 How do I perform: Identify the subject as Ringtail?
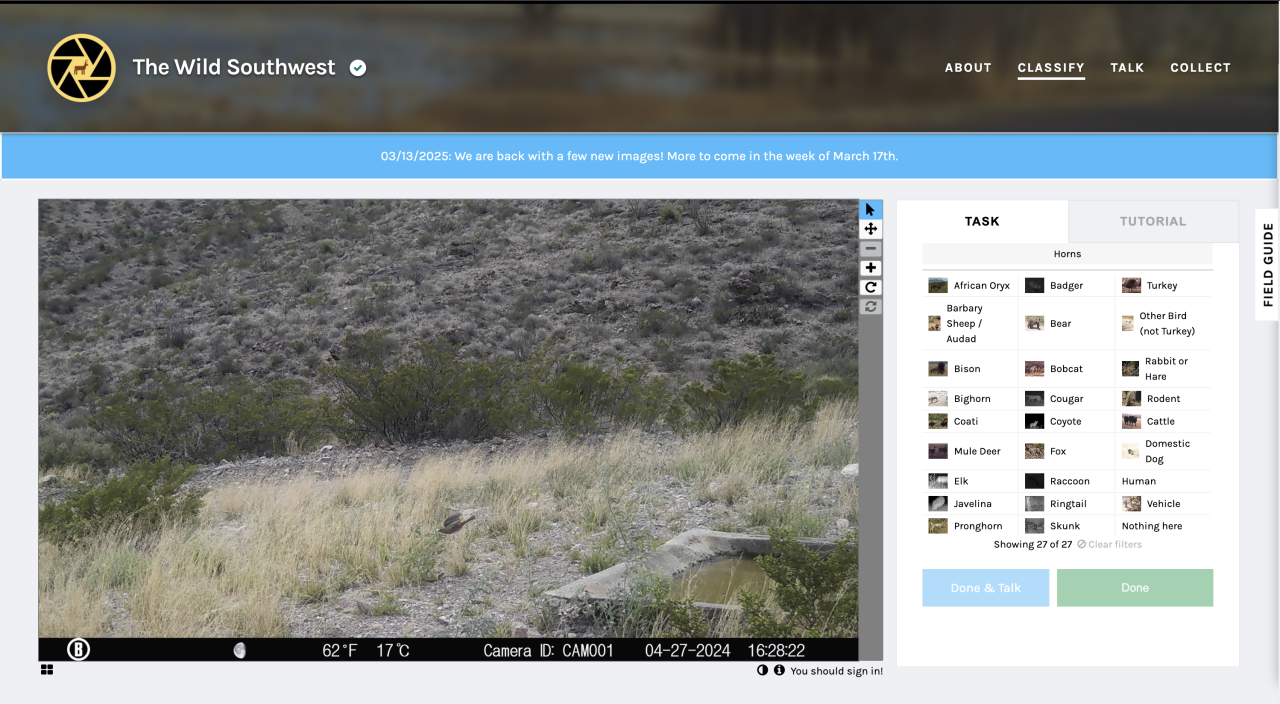coord(1067,504)
